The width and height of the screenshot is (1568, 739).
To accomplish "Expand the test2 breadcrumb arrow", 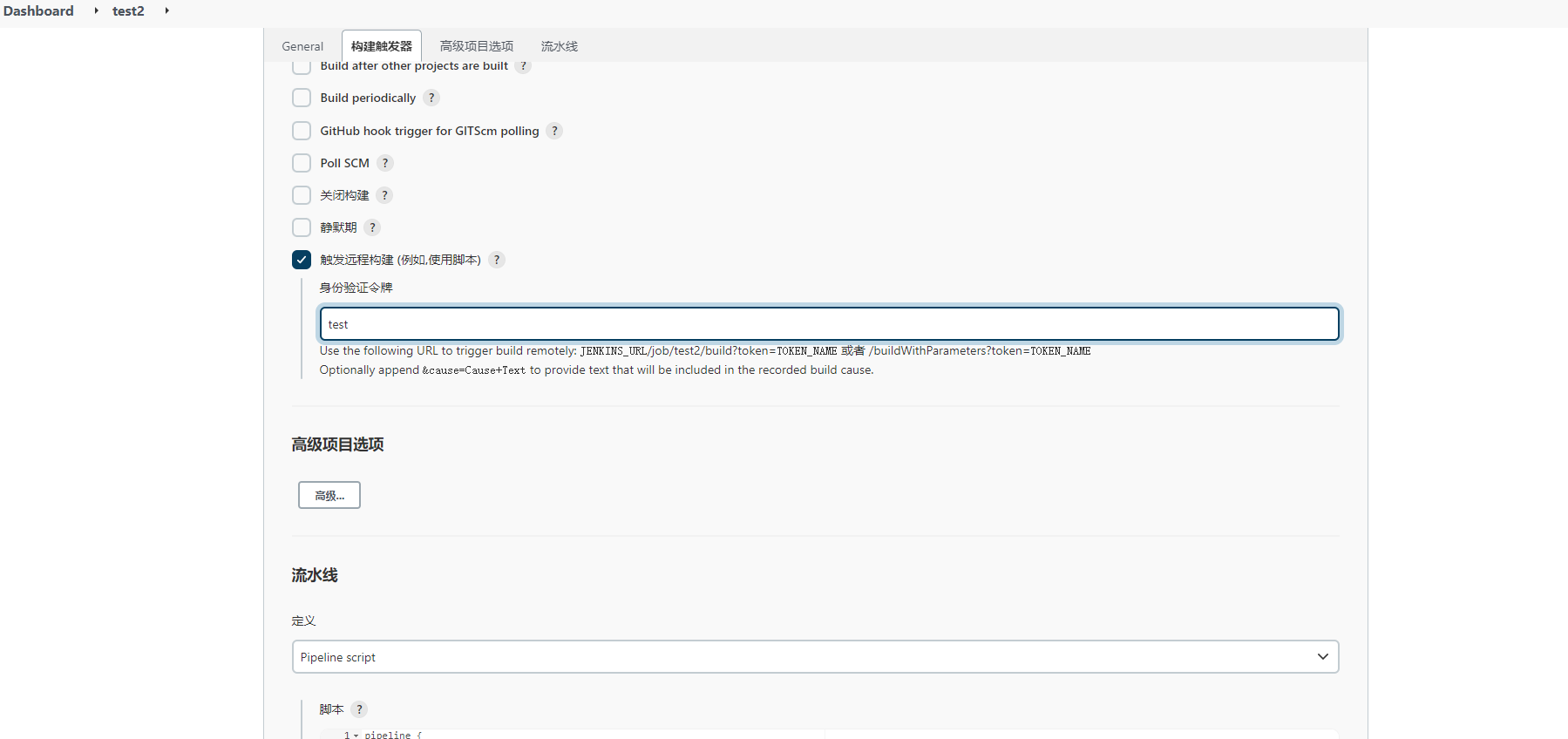I will (166, 10).
